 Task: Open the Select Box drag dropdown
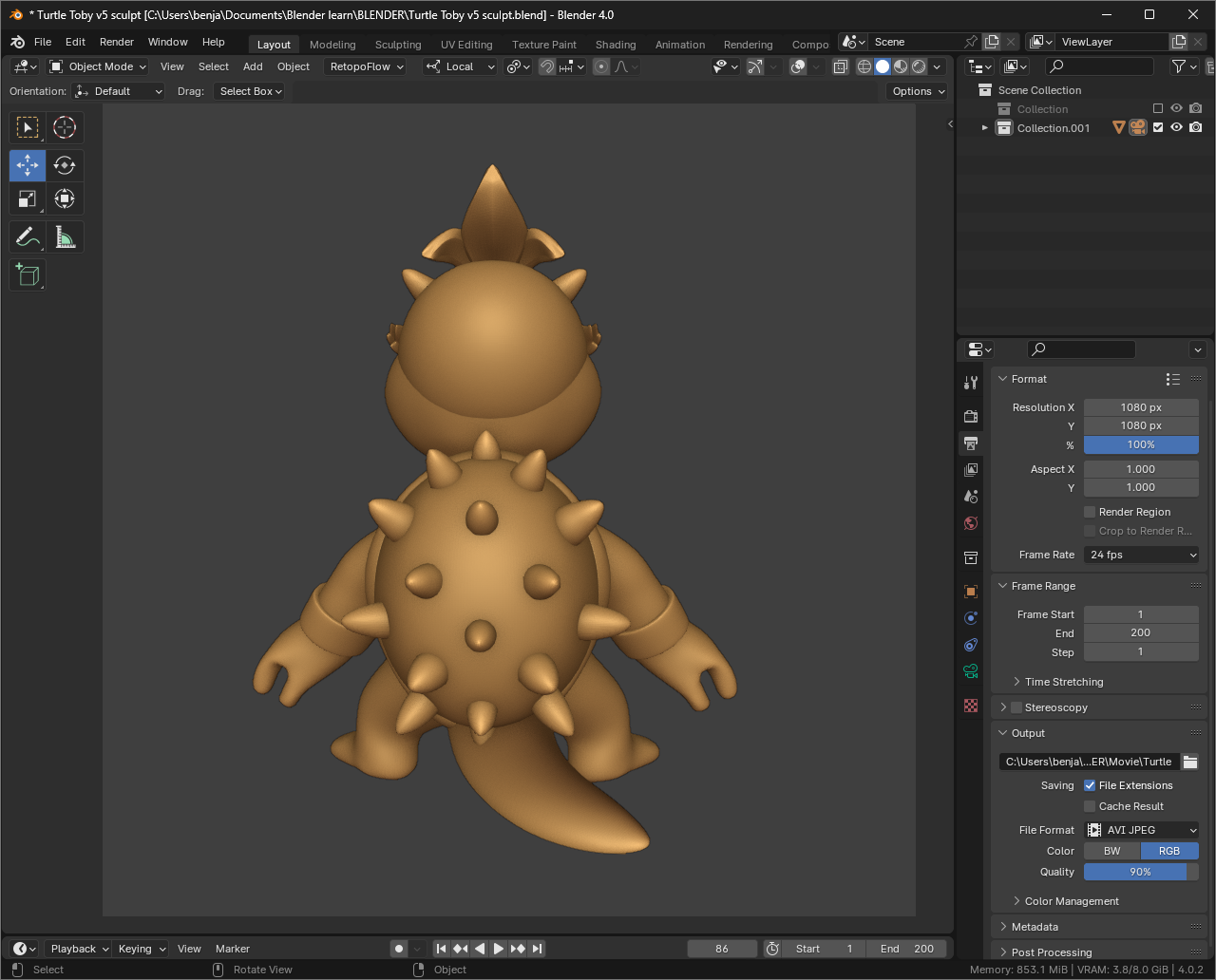click(249, 91)
